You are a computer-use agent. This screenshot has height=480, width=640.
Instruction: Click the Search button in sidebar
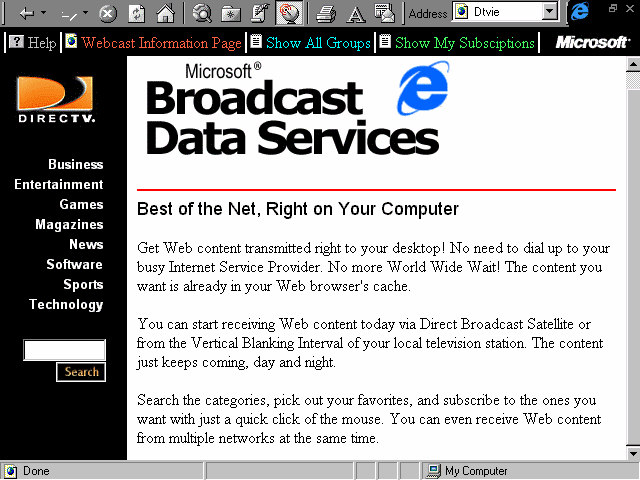point(81,372)
